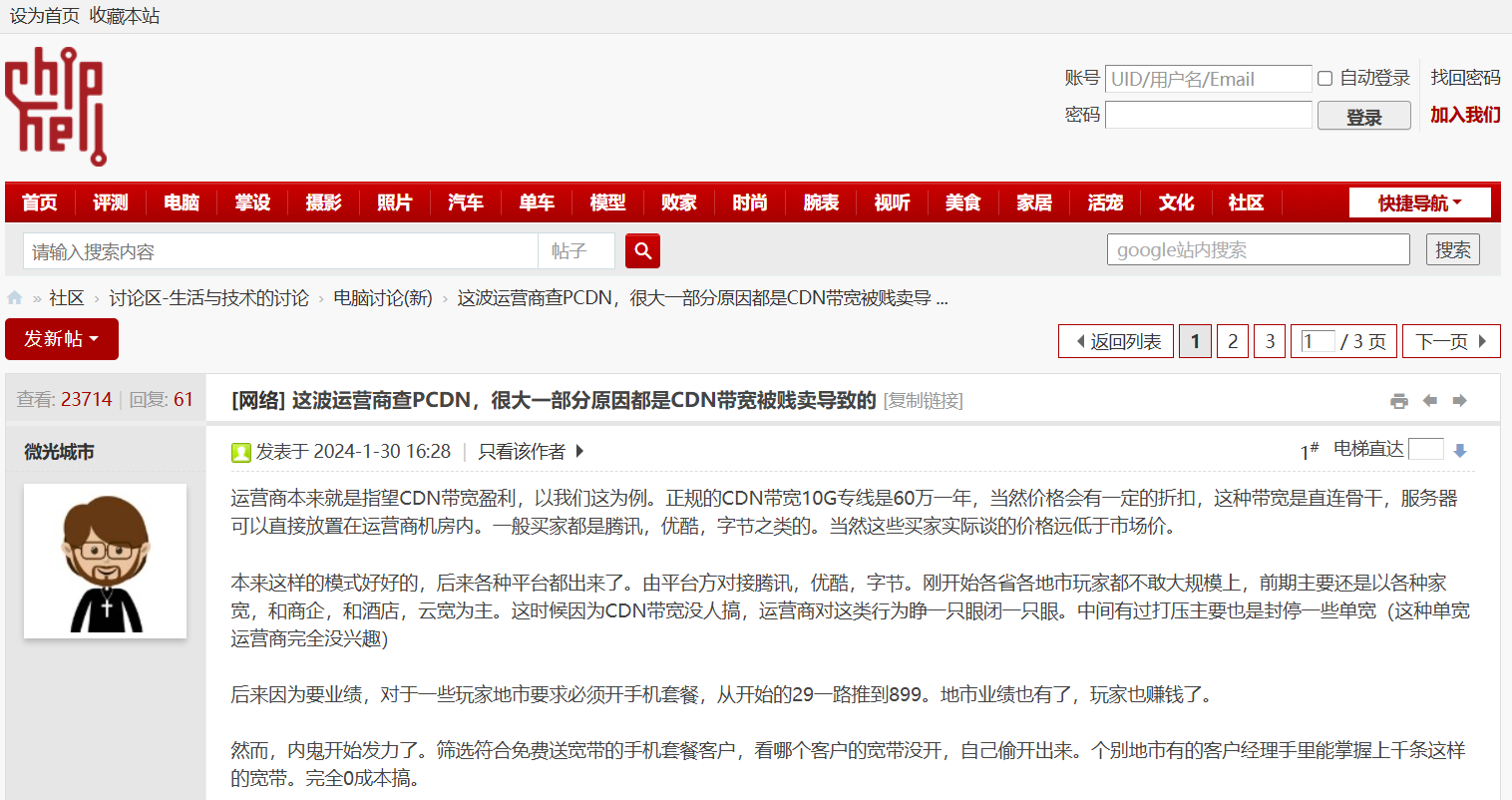The image size is (1512, 800).
Task: Click the 查看: 23714 view count text
Action: [64, 399]
